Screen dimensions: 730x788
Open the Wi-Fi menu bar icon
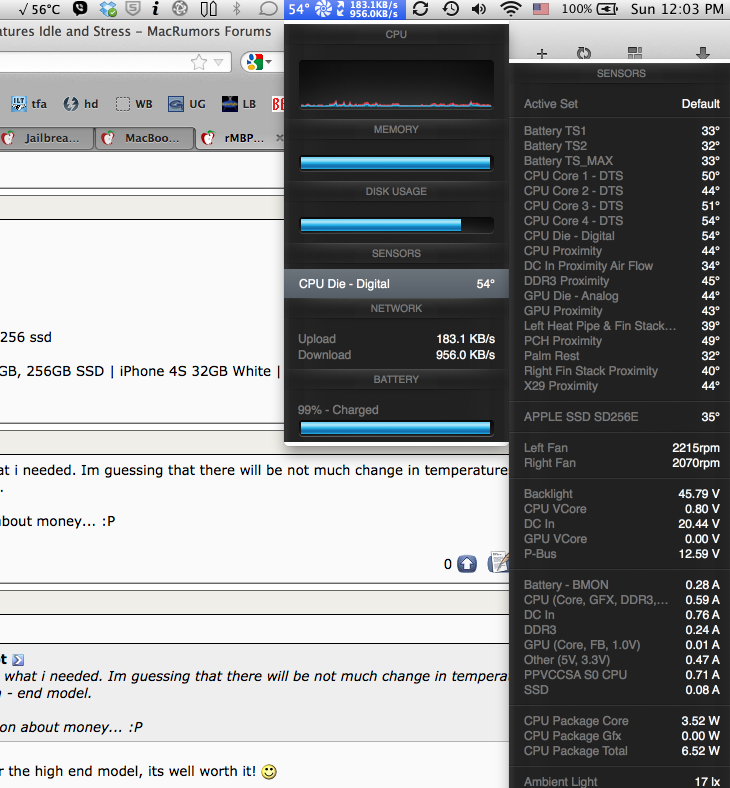511,9
